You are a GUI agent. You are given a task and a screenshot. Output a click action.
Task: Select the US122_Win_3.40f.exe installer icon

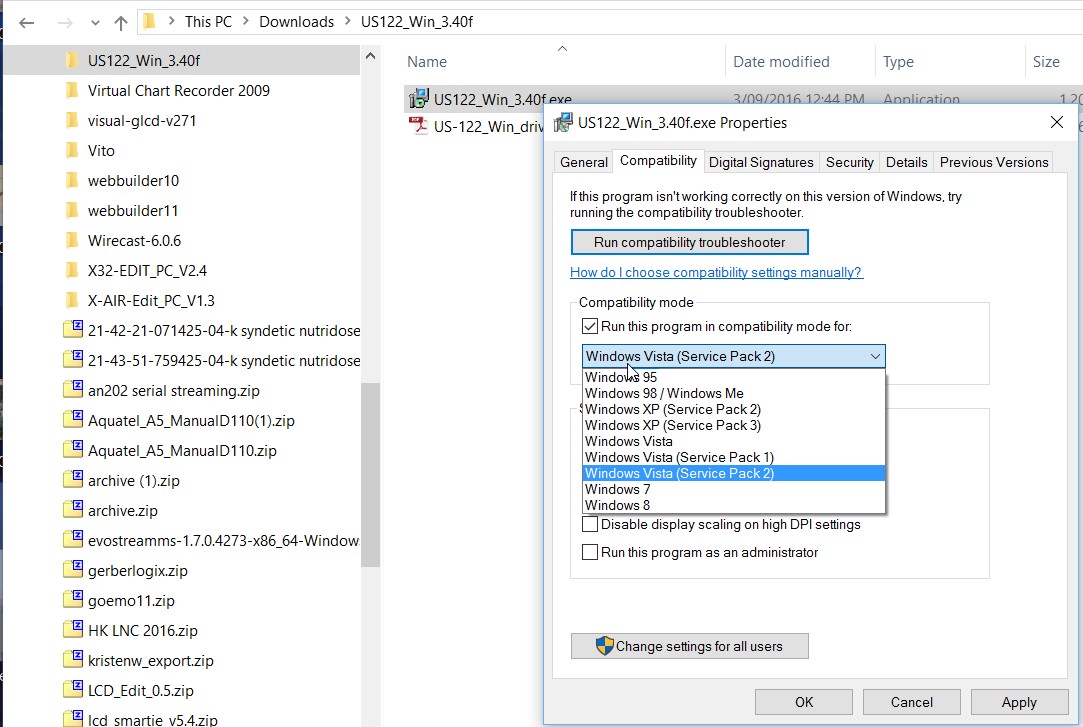[x=419, y=98]
